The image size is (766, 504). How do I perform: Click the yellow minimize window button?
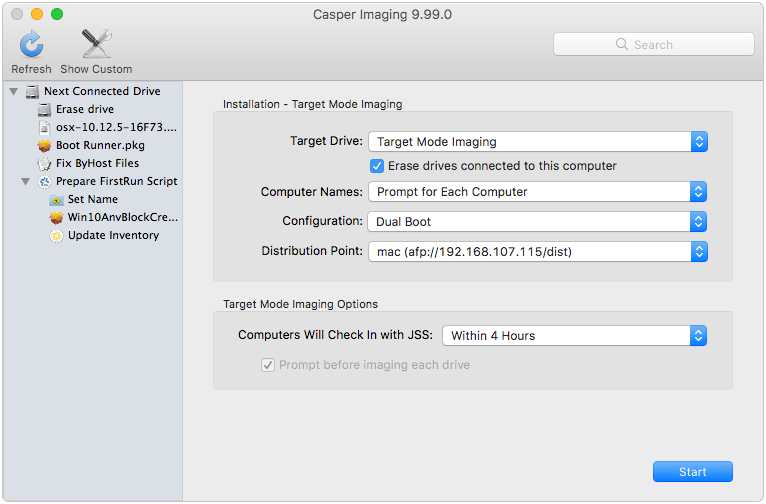37,14
